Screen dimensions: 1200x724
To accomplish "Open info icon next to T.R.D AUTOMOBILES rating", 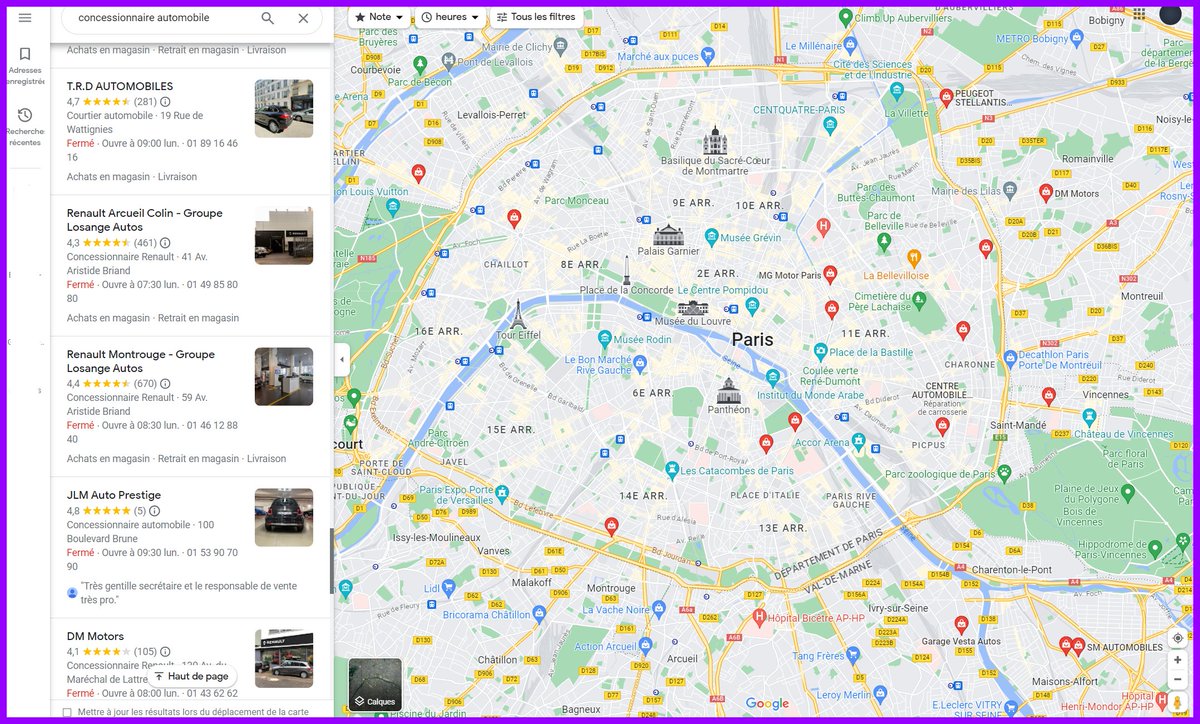I will [165, 102].
